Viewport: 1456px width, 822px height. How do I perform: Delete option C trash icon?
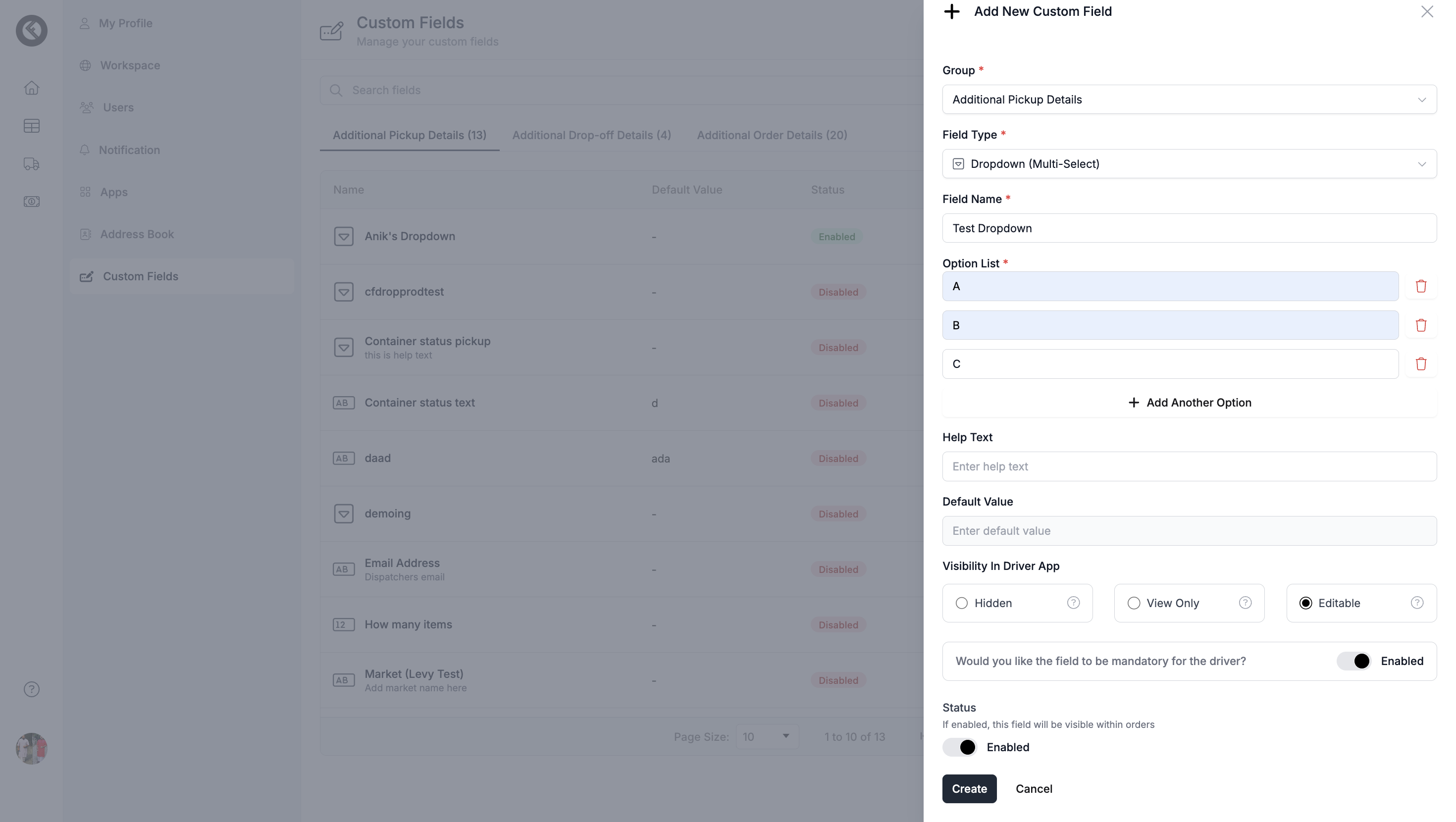point(1421,363)
